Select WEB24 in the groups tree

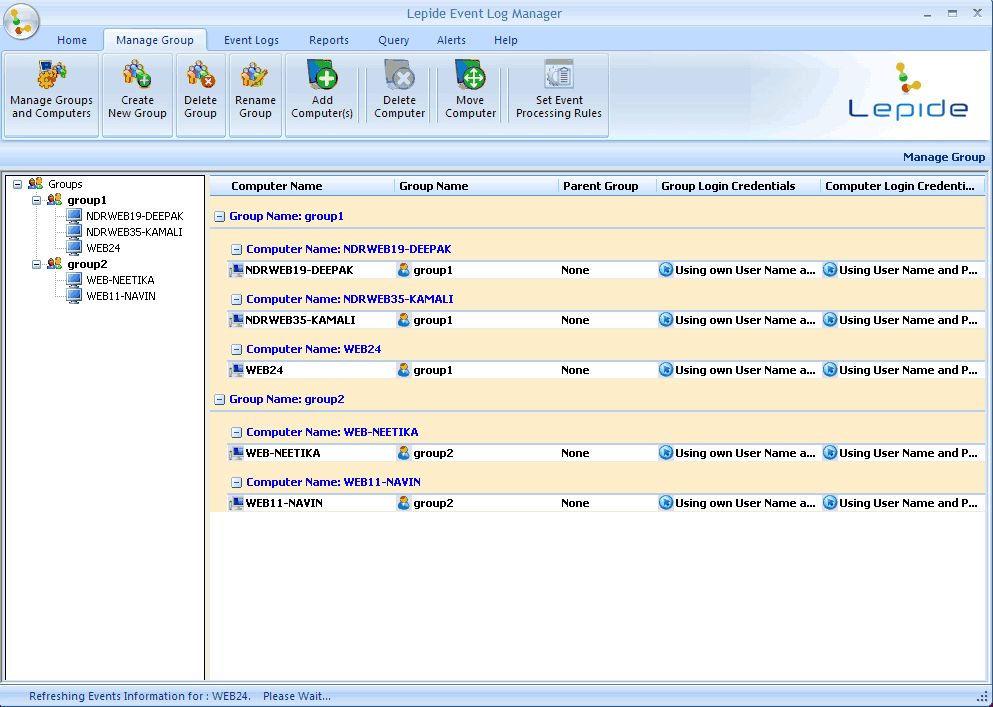(103, 248)
